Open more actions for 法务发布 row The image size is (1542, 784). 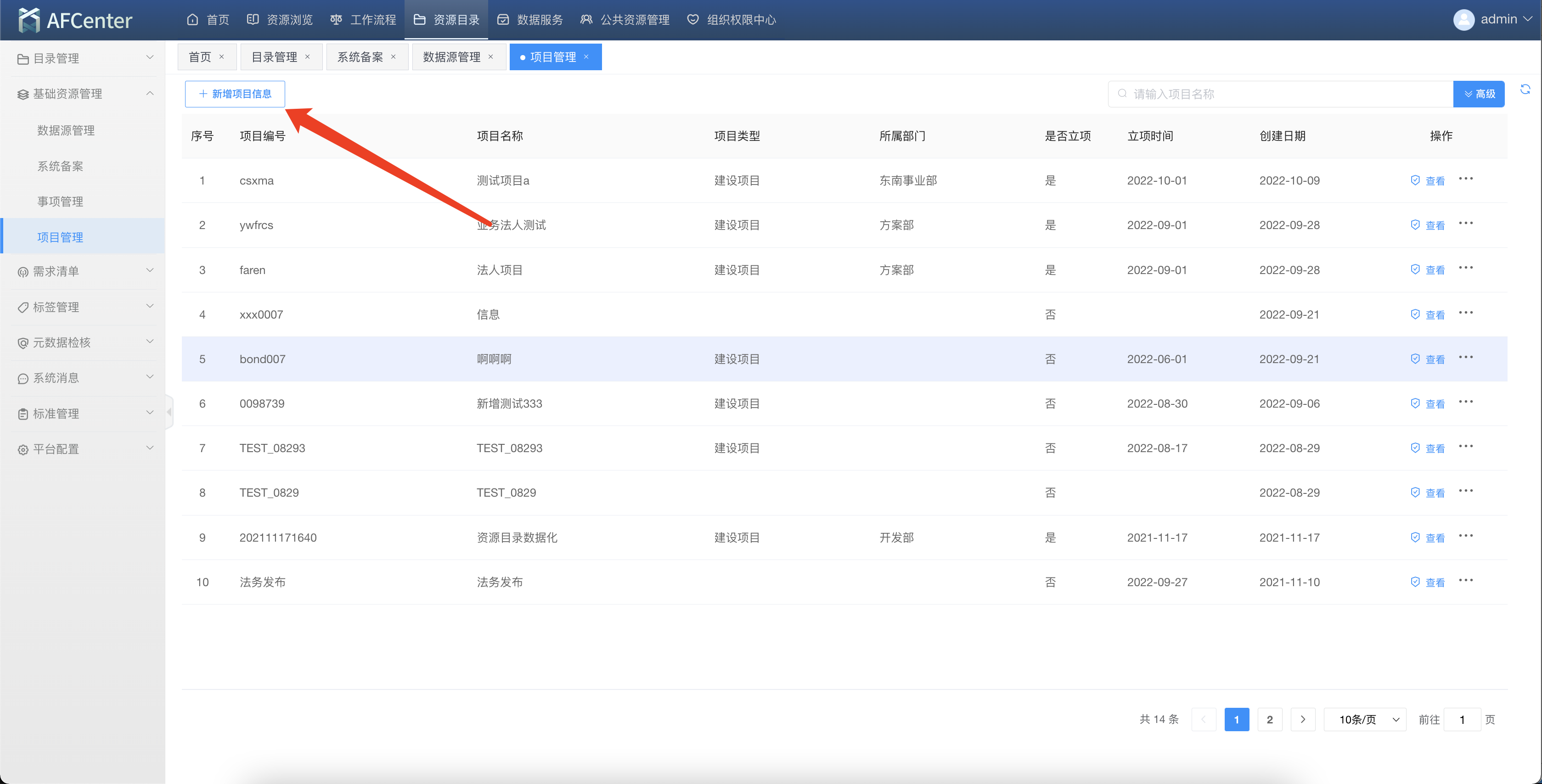coord(1465,581)
